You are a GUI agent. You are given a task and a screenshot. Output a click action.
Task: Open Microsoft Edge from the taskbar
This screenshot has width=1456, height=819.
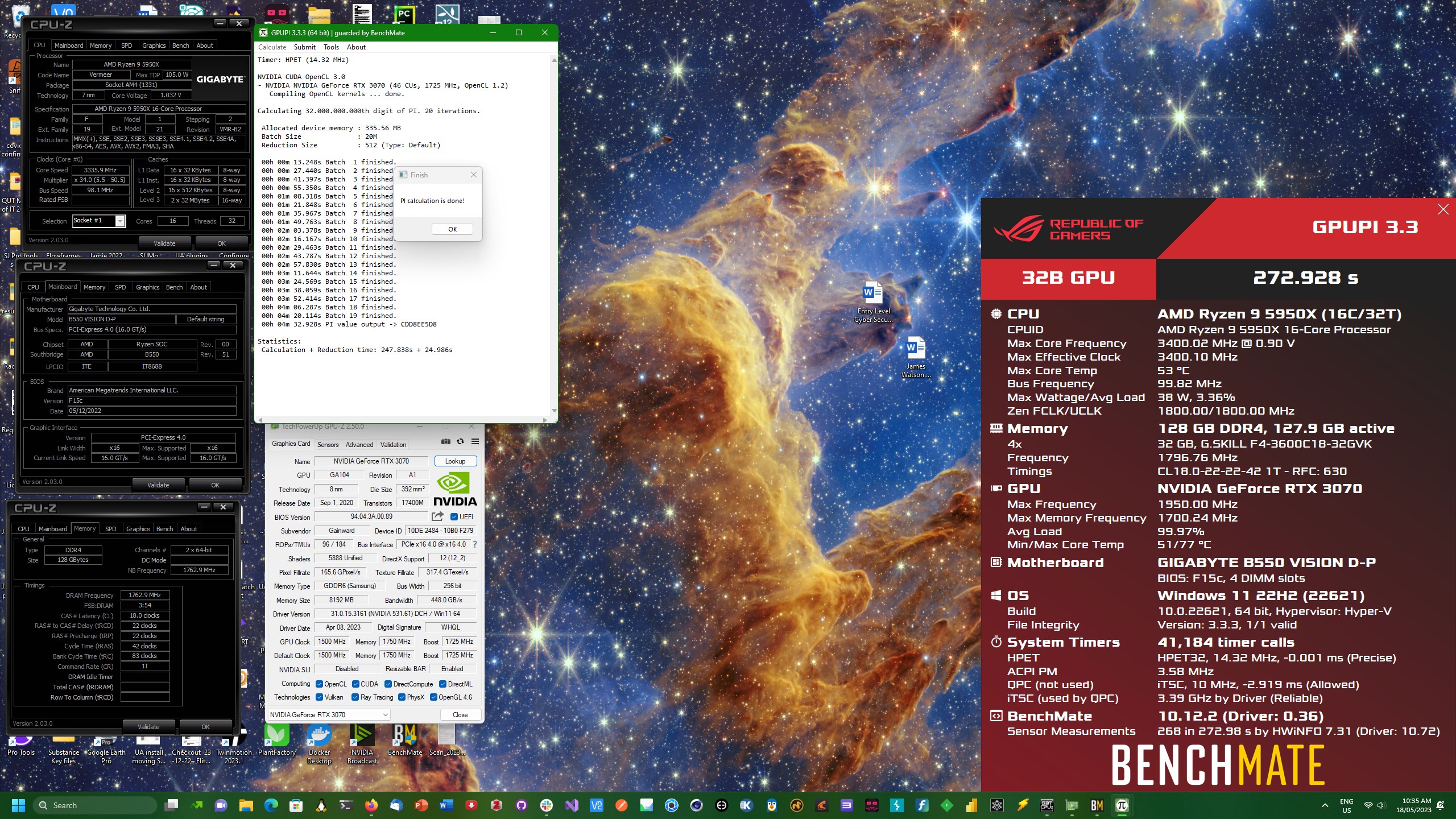pos(271,805)
